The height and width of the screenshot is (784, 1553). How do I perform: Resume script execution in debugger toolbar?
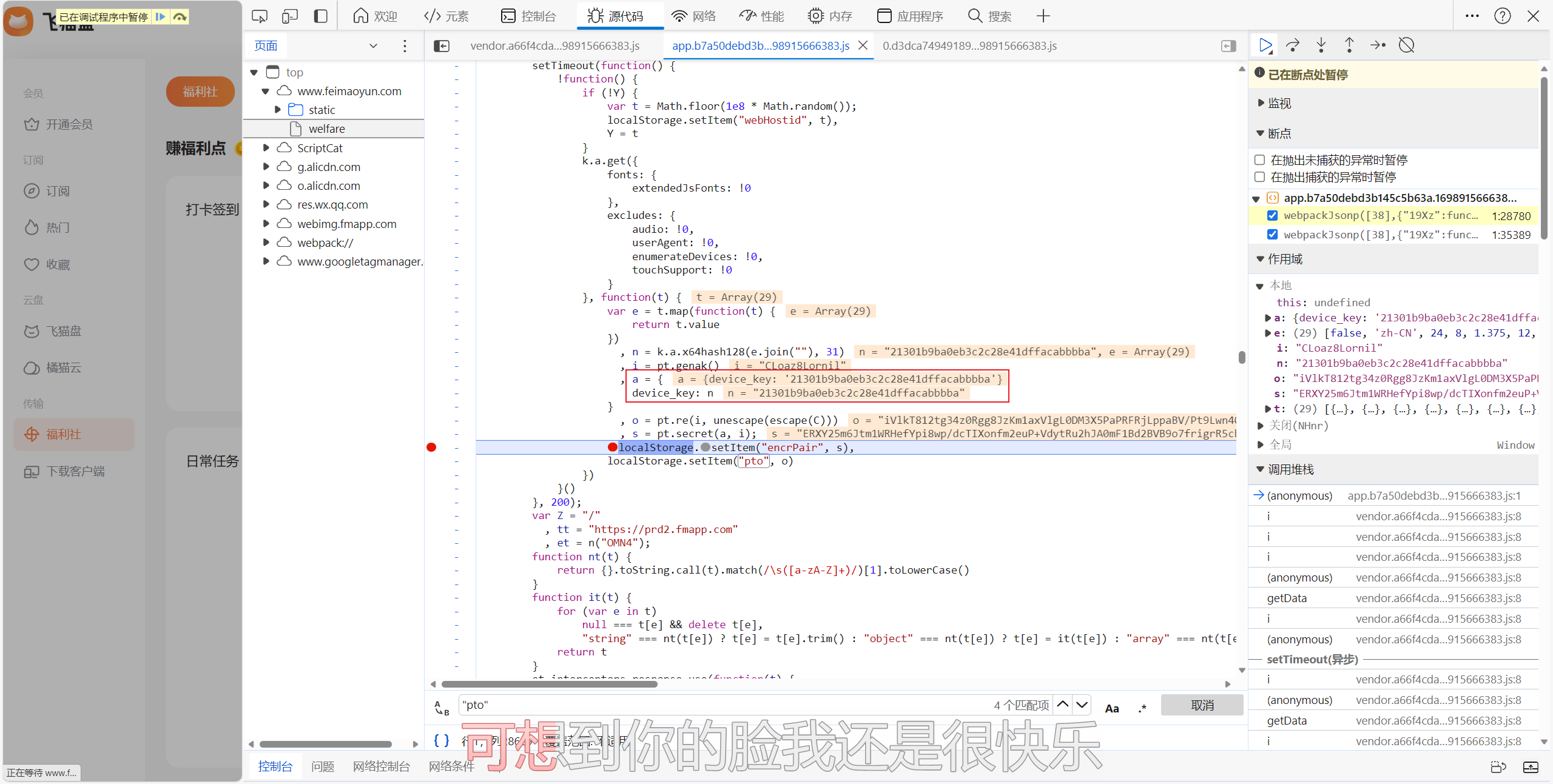pos(1265,45)
